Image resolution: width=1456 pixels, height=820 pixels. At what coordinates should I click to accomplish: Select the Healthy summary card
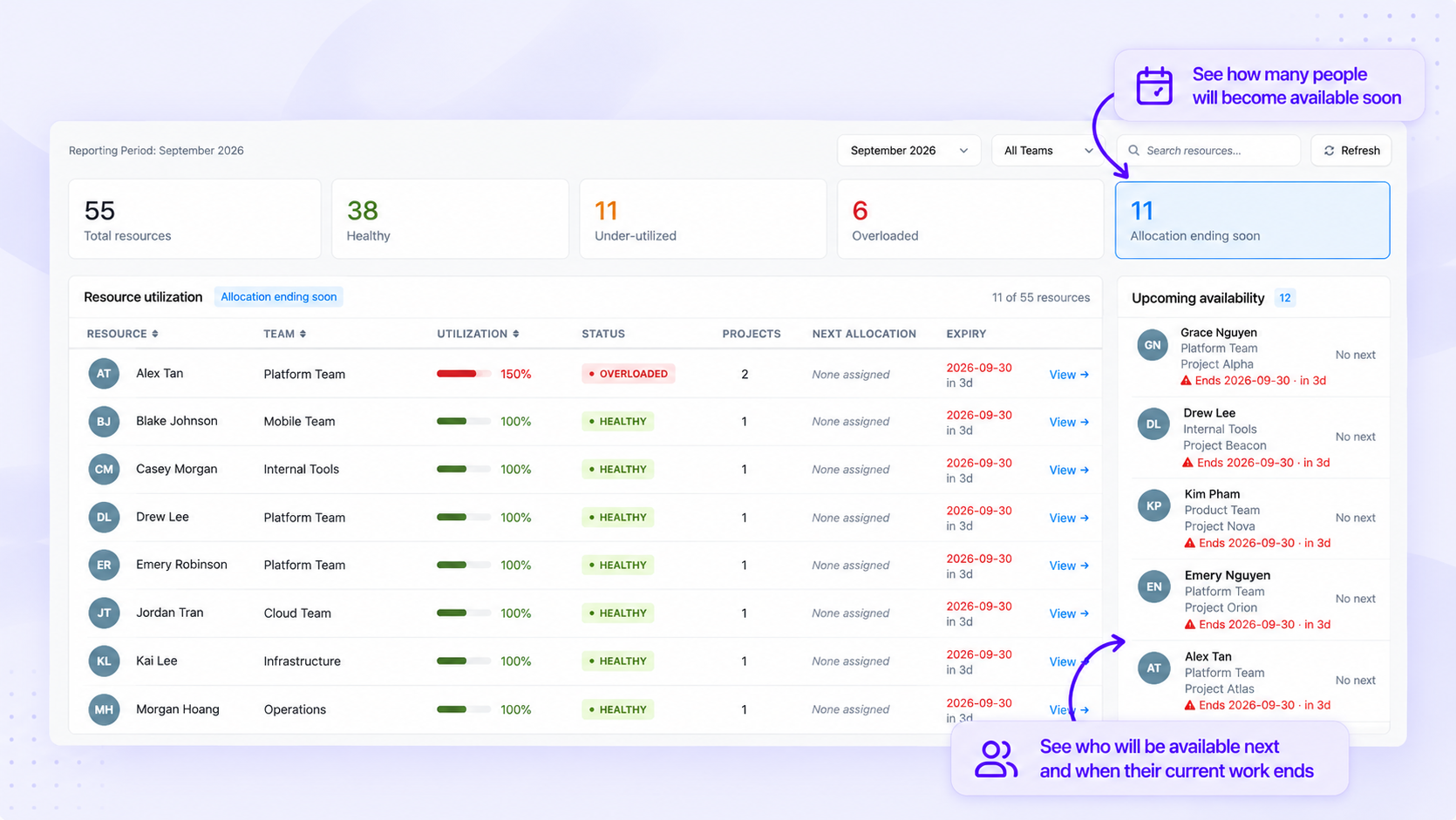[450, 219]
